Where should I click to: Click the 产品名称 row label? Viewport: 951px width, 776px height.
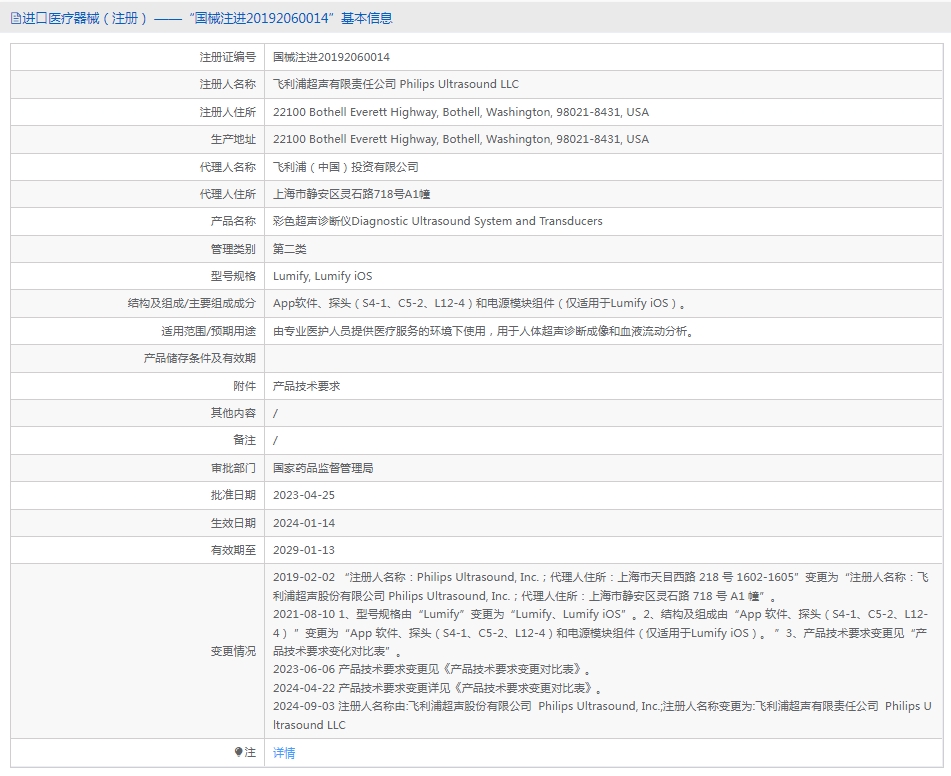(234, 221)
